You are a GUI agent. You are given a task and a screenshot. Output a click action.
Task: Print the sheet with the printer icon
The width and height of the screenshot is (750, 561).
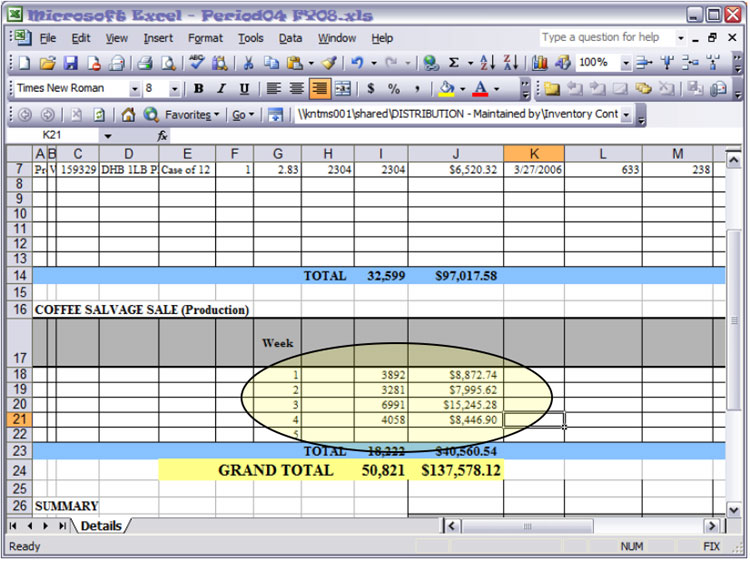point(144,63)
